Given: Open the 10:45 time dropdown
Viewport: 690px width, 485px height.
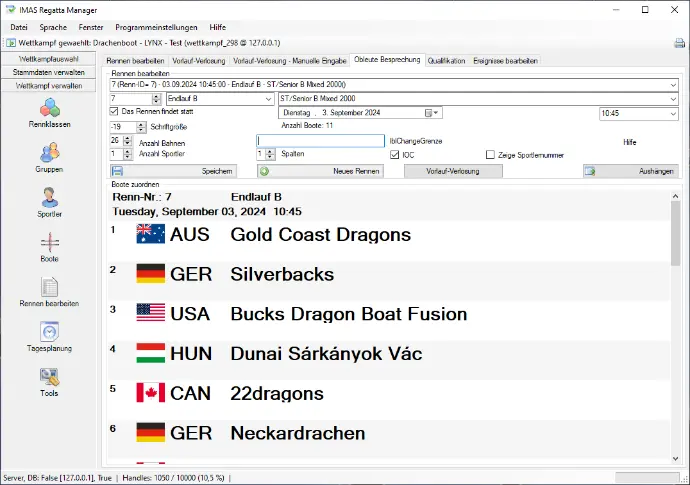Looking at the screenshot, I should tap(673, 114).
